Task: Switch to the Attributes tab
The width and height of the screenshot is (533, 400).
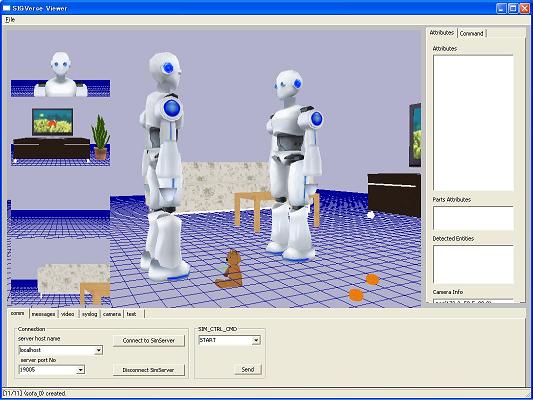Action: click(442, 33)
